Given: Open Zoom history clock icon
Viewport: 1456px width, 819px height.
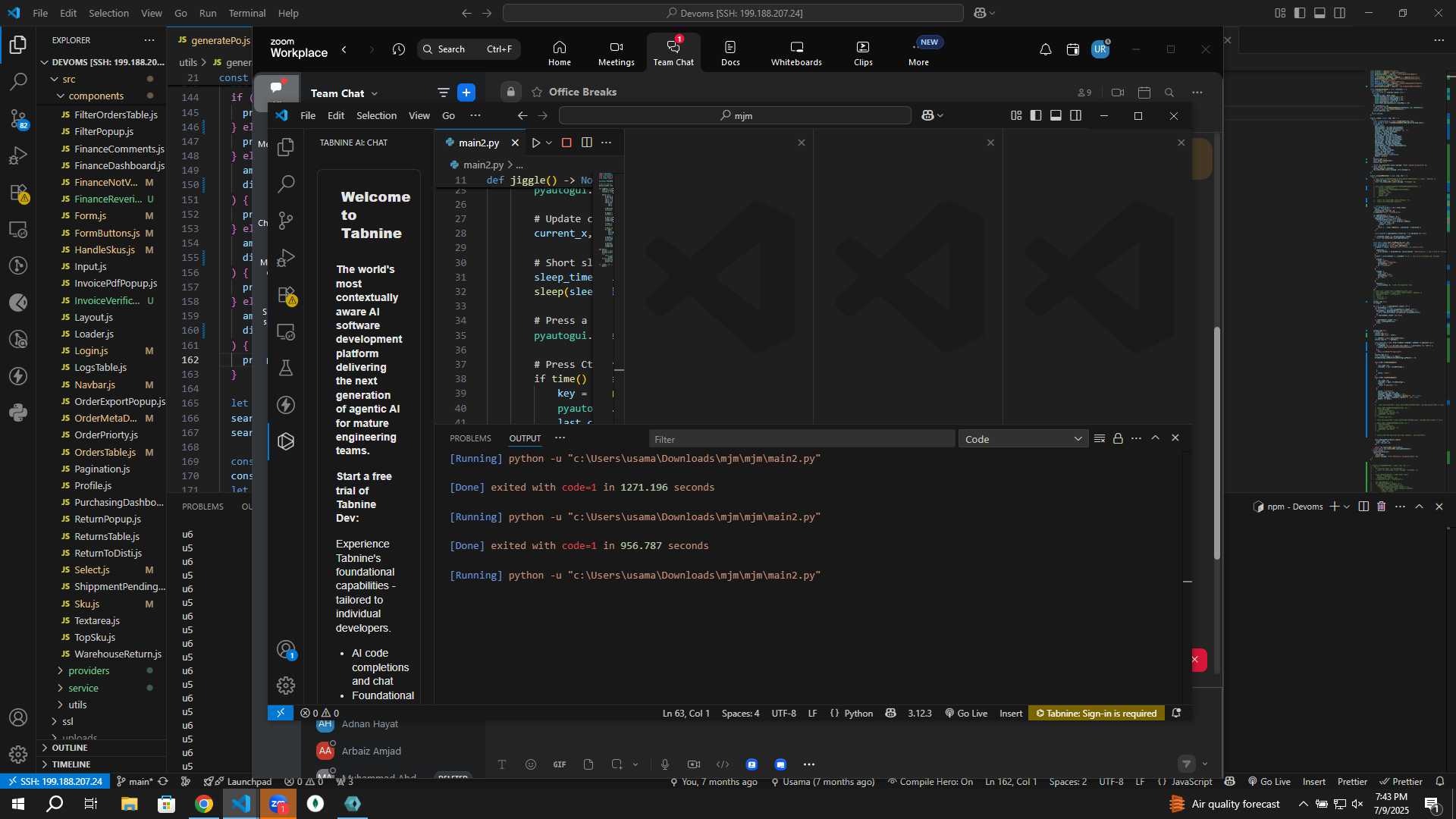Looking at the screenshot, I should coord(399,49).
